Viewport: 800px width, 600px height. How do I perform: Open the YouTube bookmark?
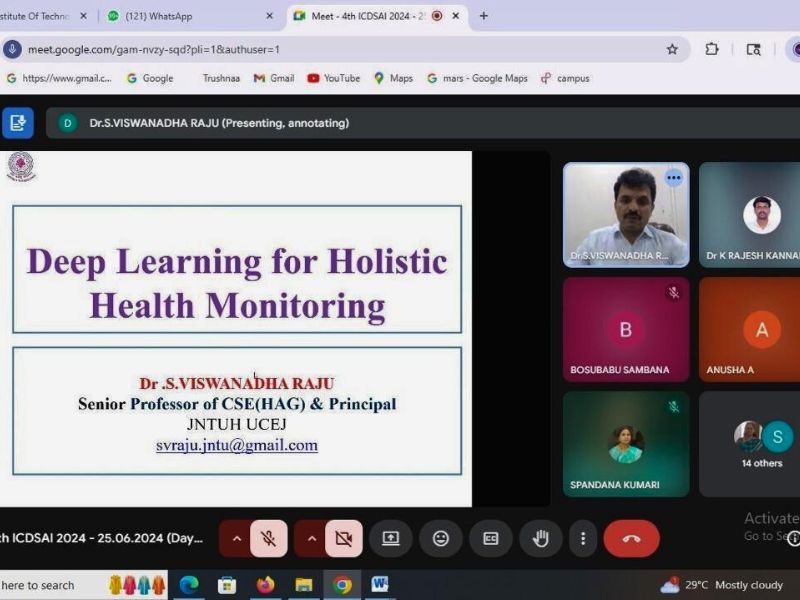click(333, 78)
